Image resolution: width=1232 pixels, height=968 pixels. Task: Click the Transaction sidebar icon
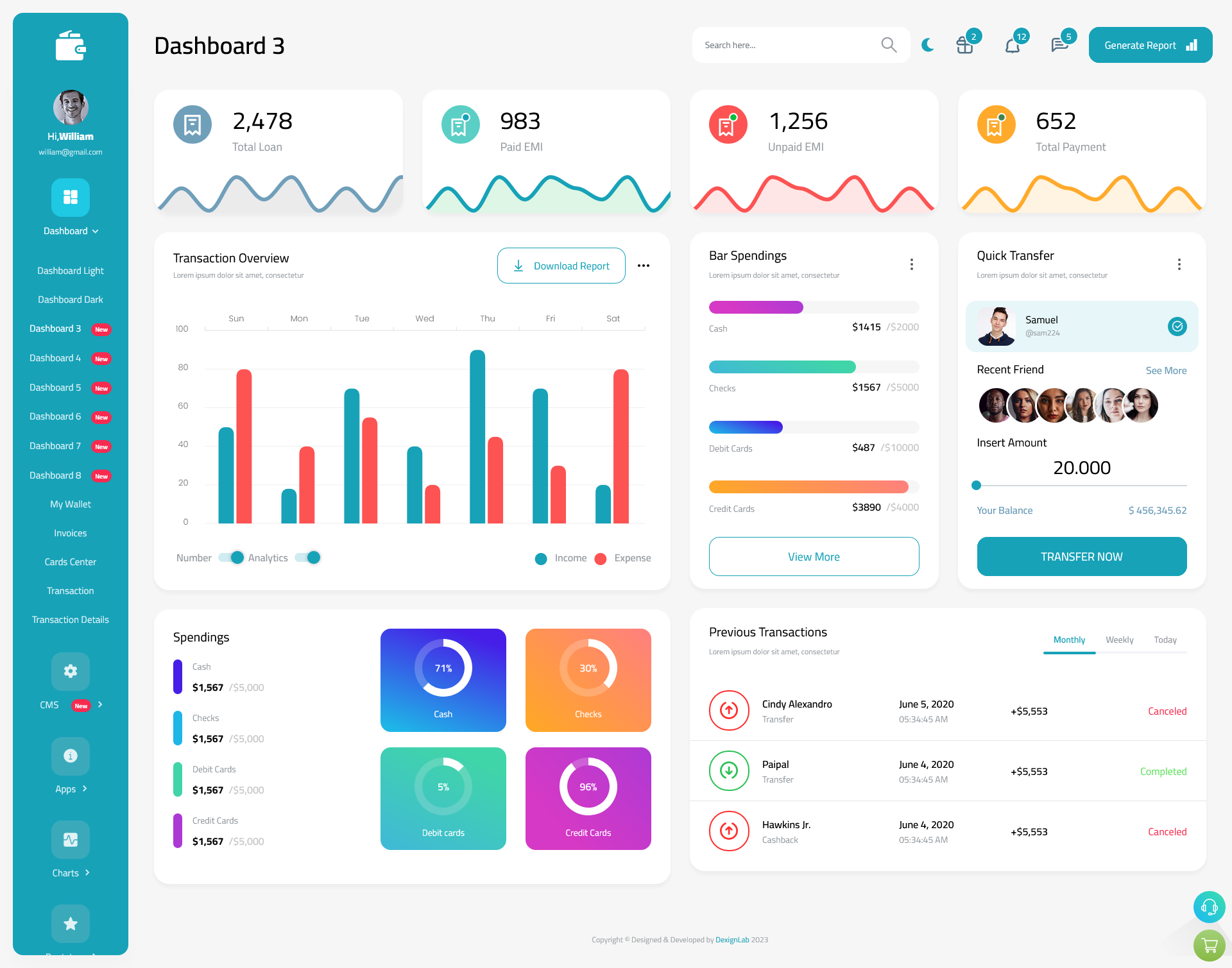click(x=69, y=590)
